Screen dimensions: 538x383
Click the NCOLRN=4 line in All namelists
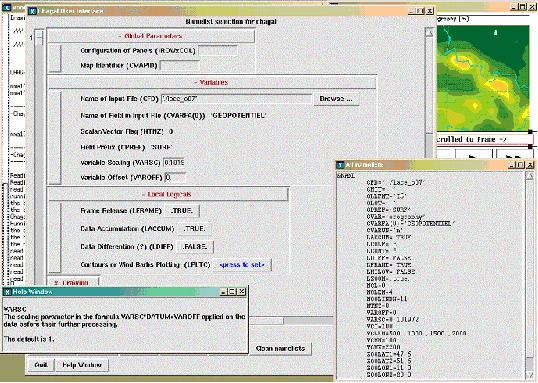coord(379,292)
